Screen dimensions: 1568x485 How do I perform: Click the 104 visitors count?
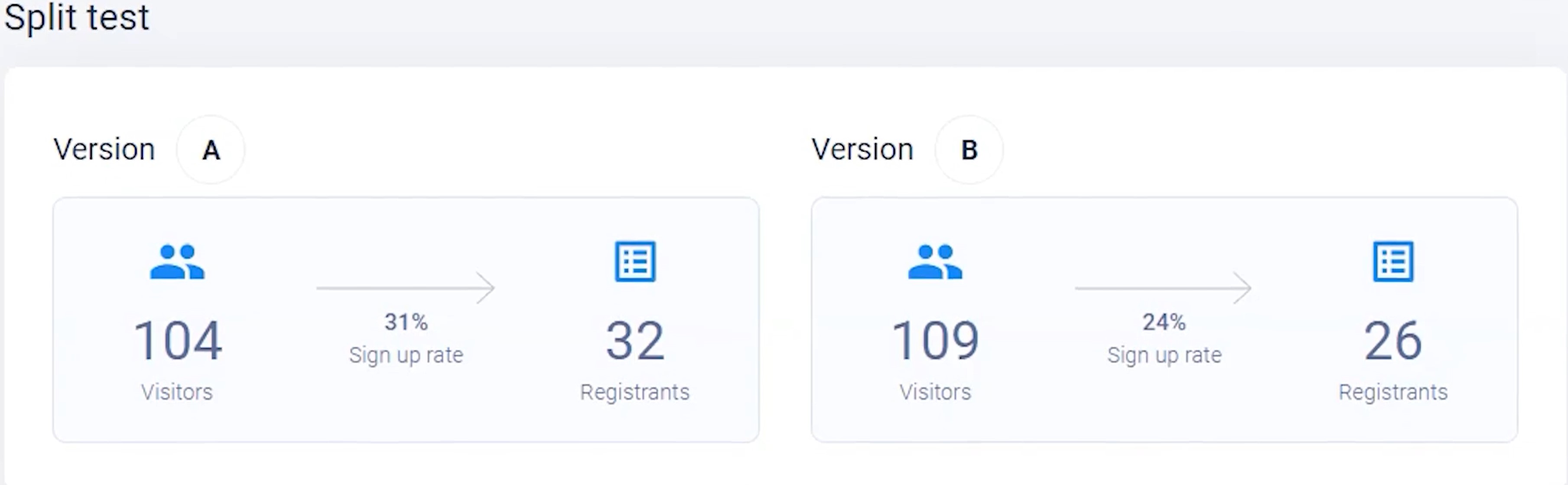[x=178, y=341]
